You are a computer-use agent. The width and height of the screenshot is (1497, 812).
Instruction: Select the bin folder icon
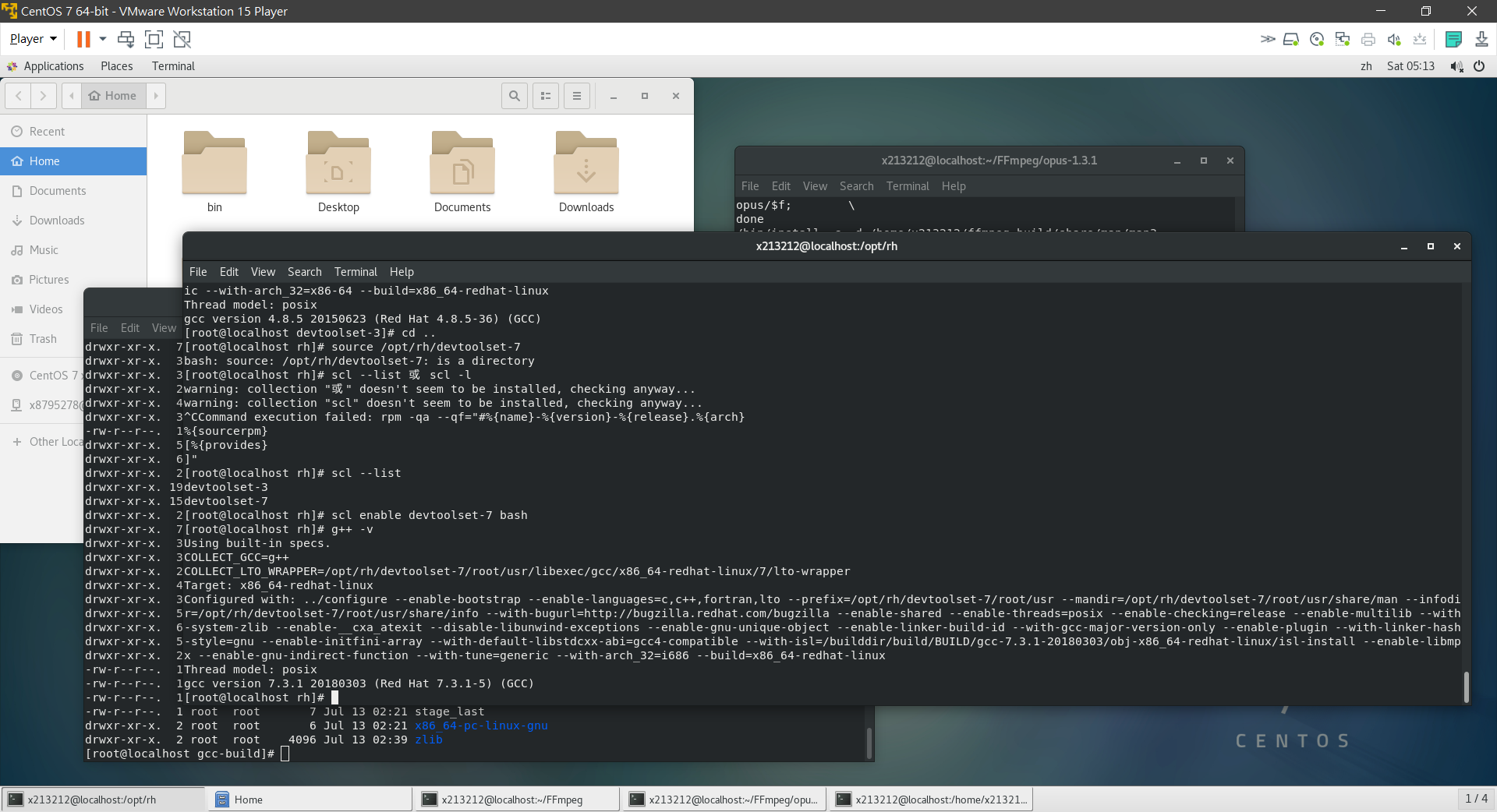(x=214, y=163)
